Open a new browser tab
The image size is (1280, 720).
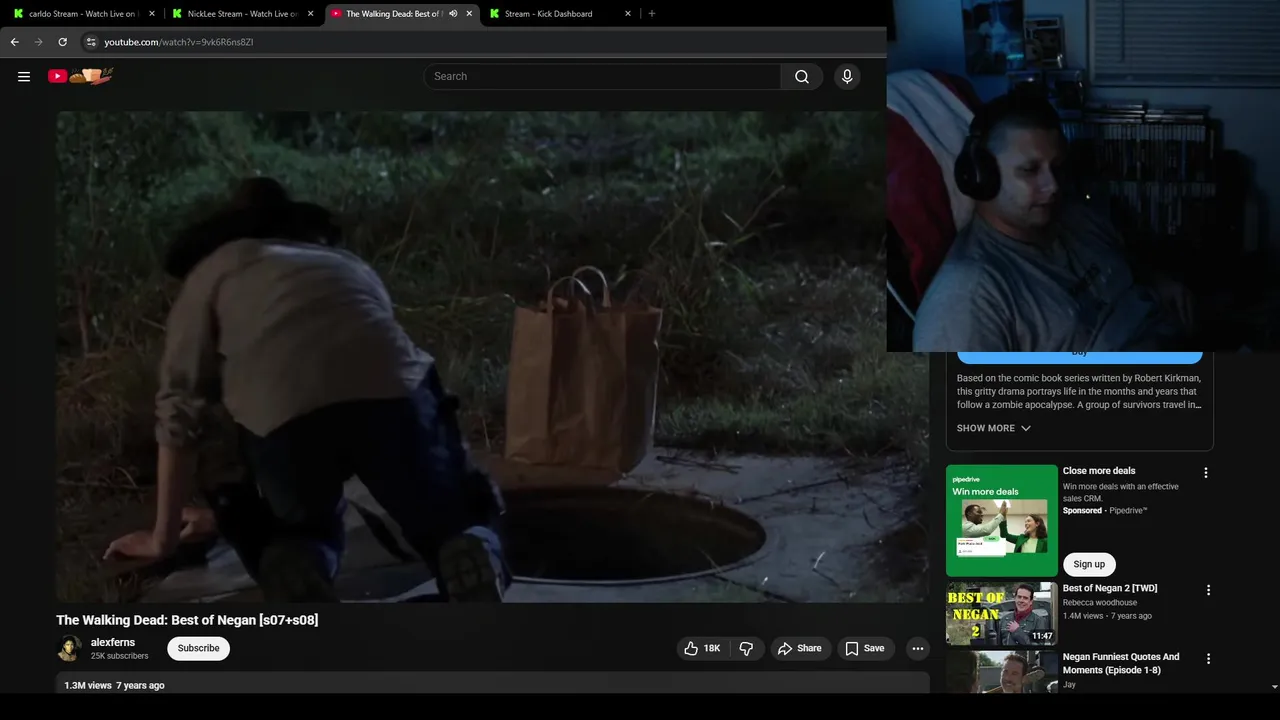point(652,14)
